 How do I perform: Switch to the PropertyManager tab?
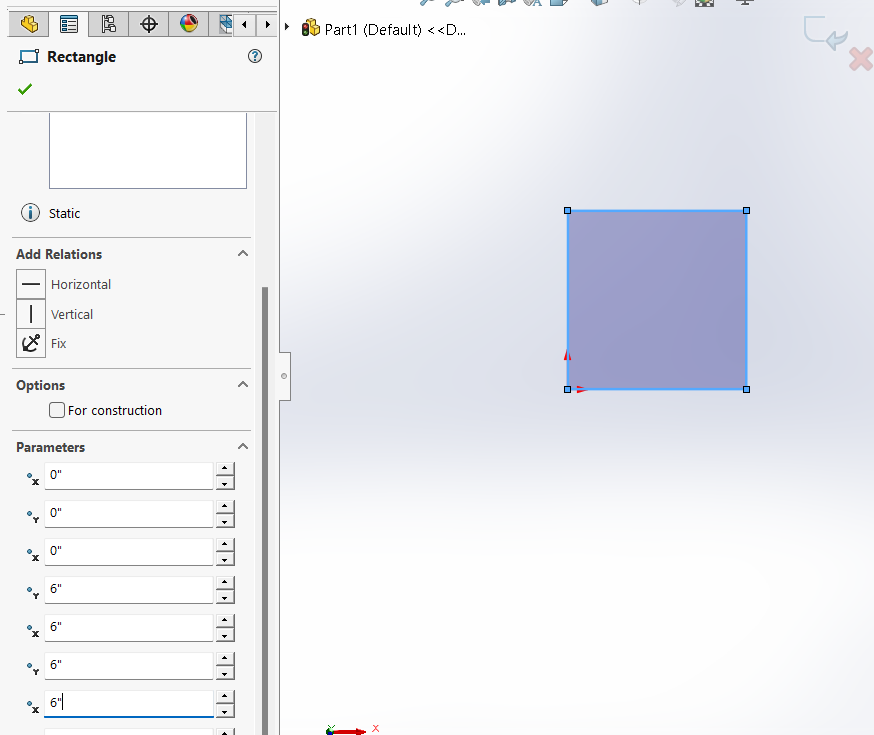point(69,24)
